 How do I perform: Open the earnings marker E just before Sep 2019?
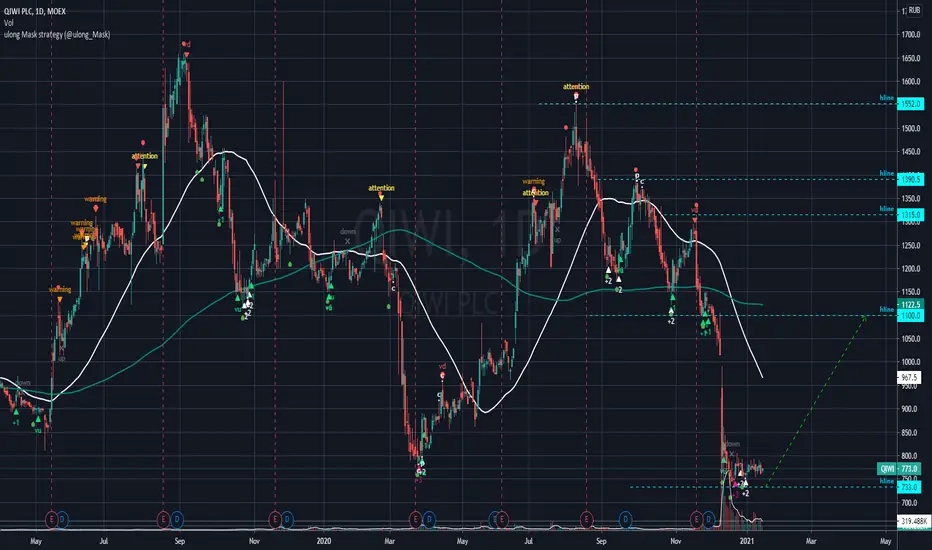163,520
